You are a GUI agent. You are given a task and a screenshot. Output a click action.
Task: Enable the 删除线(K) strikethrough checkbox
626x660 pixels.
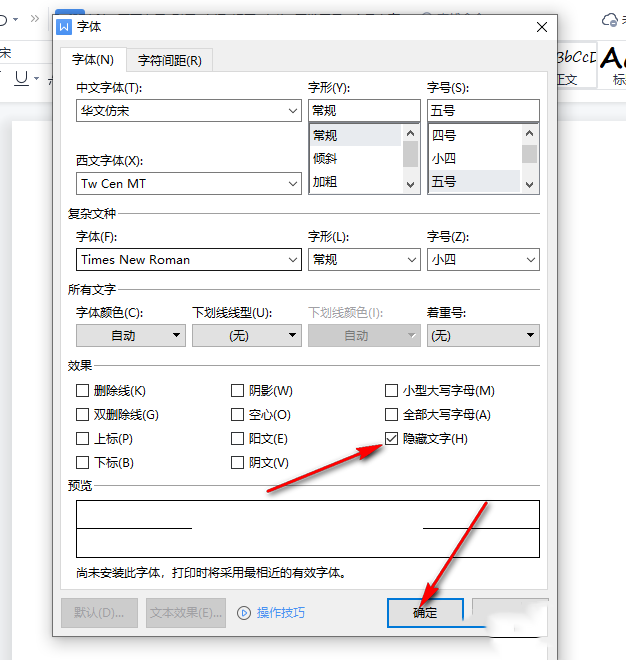[x=83, y=391]
